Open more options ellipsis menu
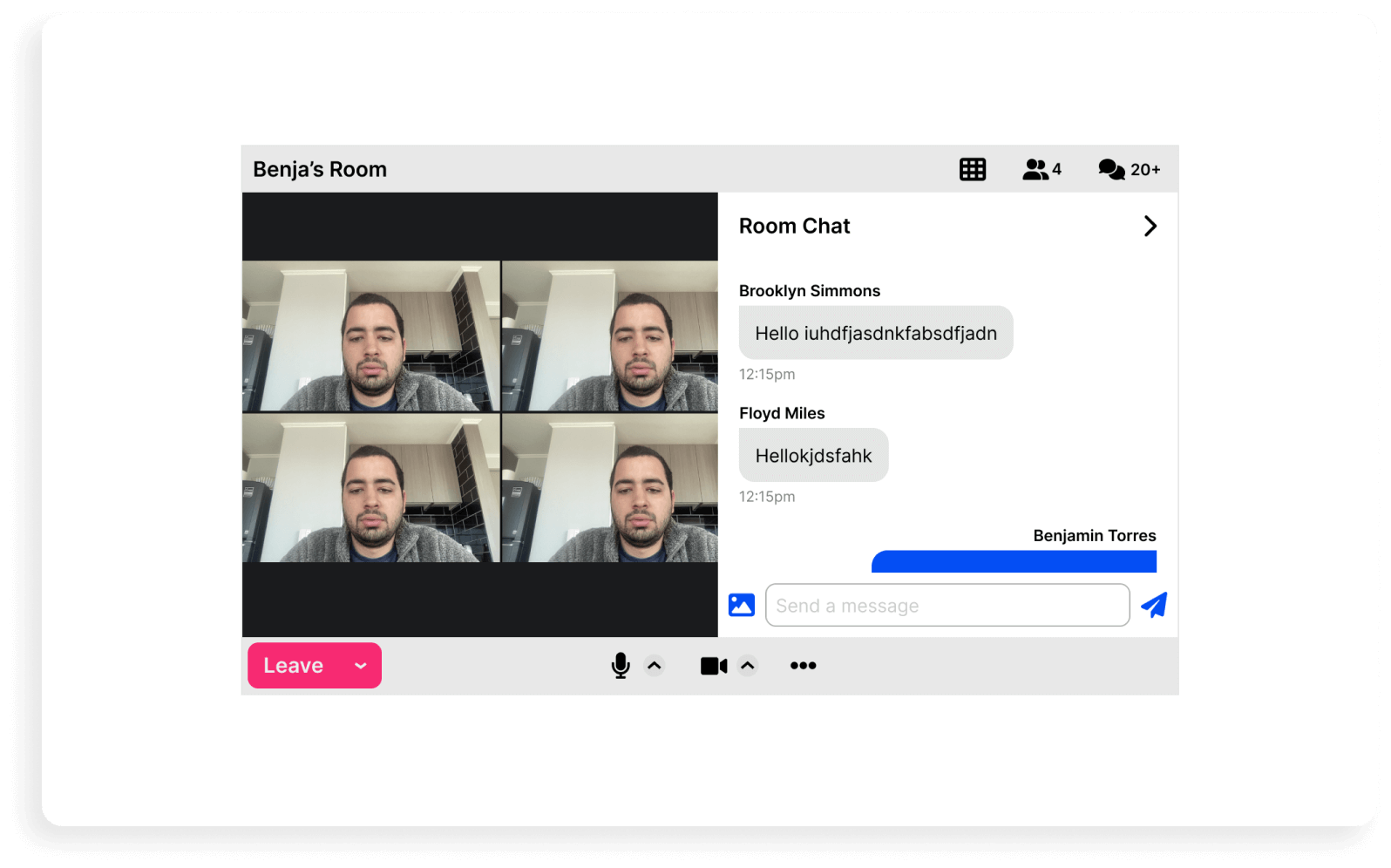The image size is (1391, 868). click(x=803, y=666)
